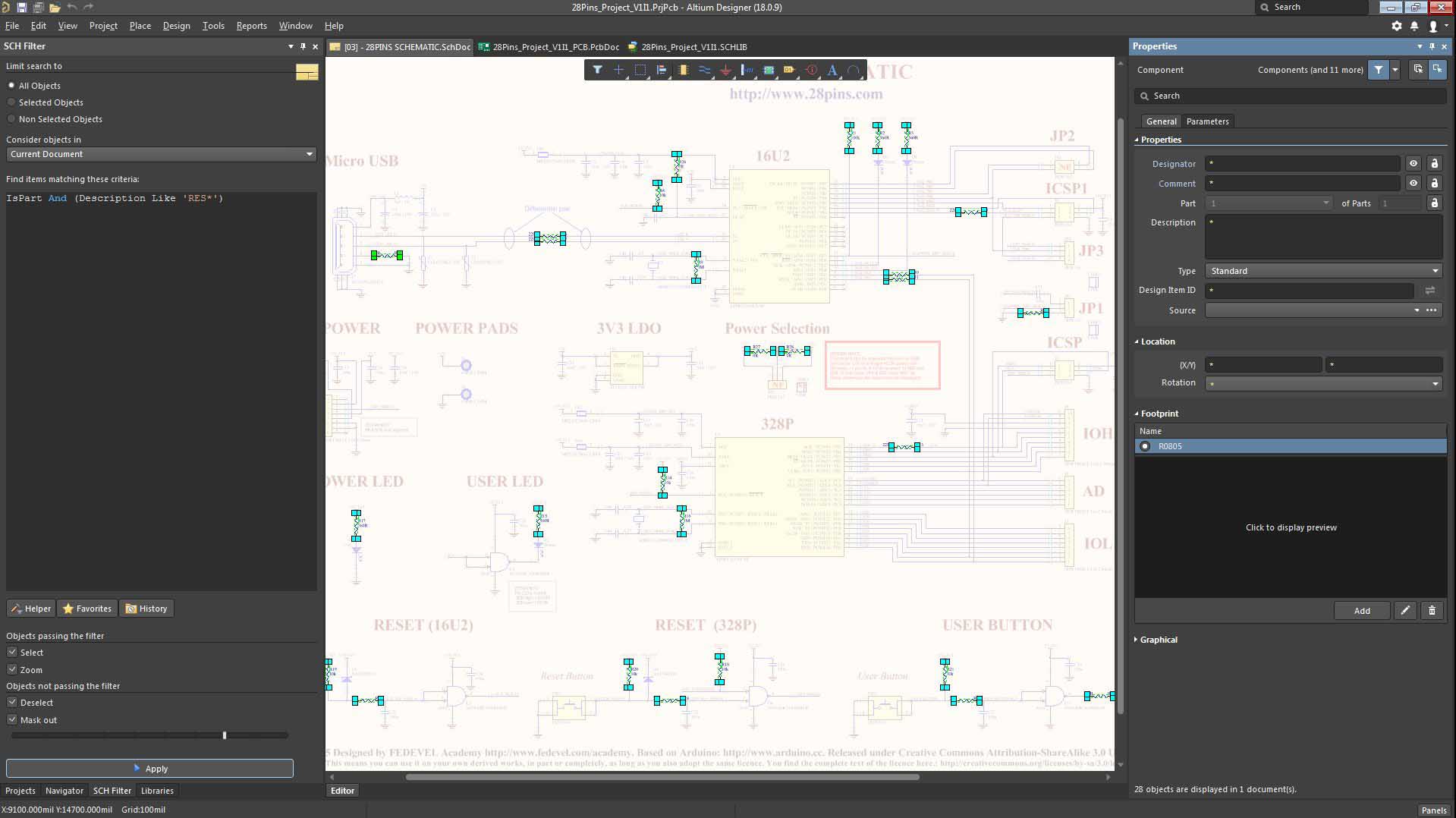Screen dimensions: 1456x818
Task: Edit footprint with the pencil icon
Action: pos(1405,611)
